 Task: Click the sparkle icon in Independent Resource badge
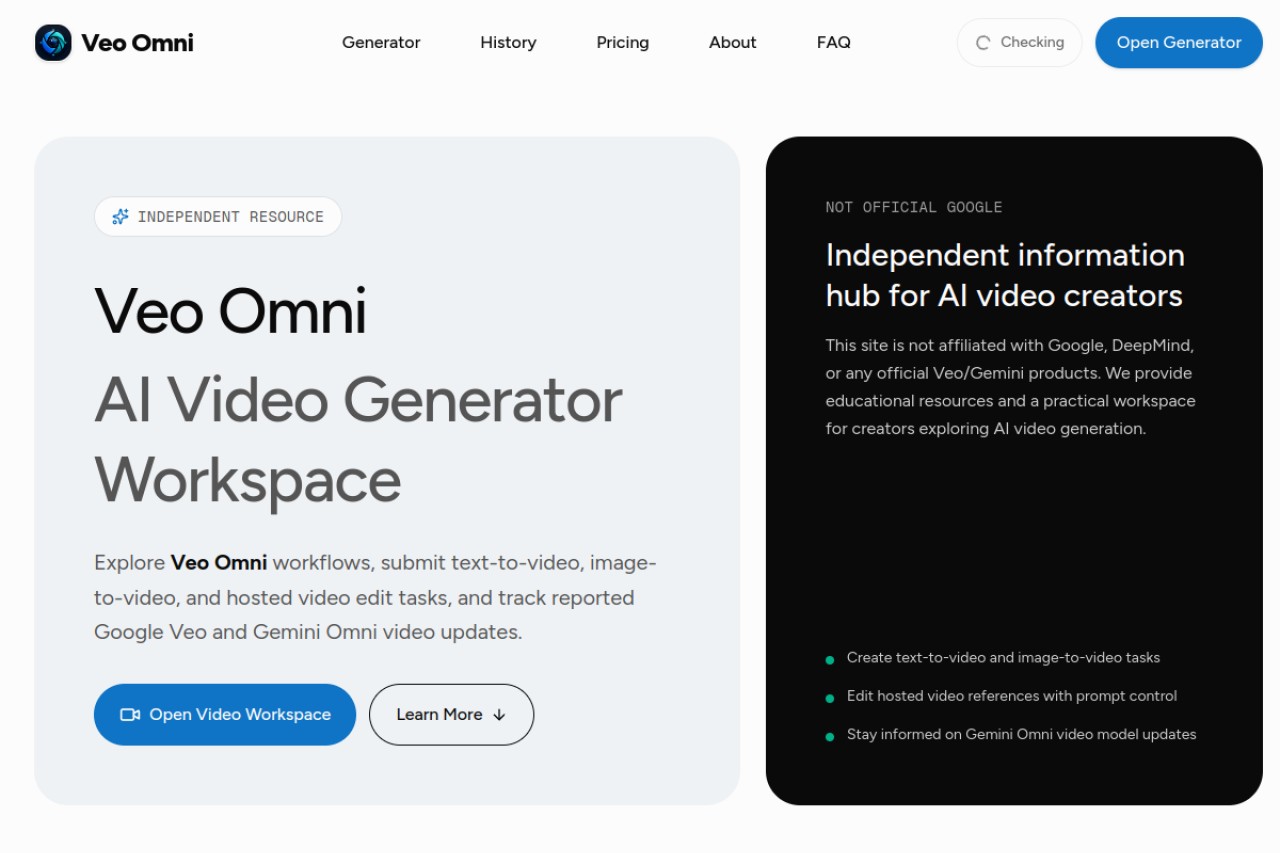[121, 217]
